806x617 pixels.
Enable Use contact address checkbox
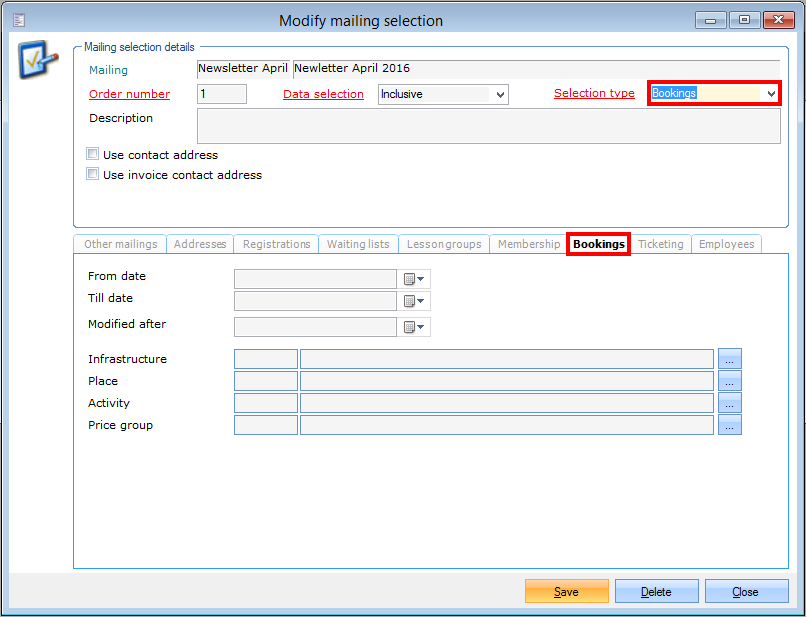click(93, 155)
